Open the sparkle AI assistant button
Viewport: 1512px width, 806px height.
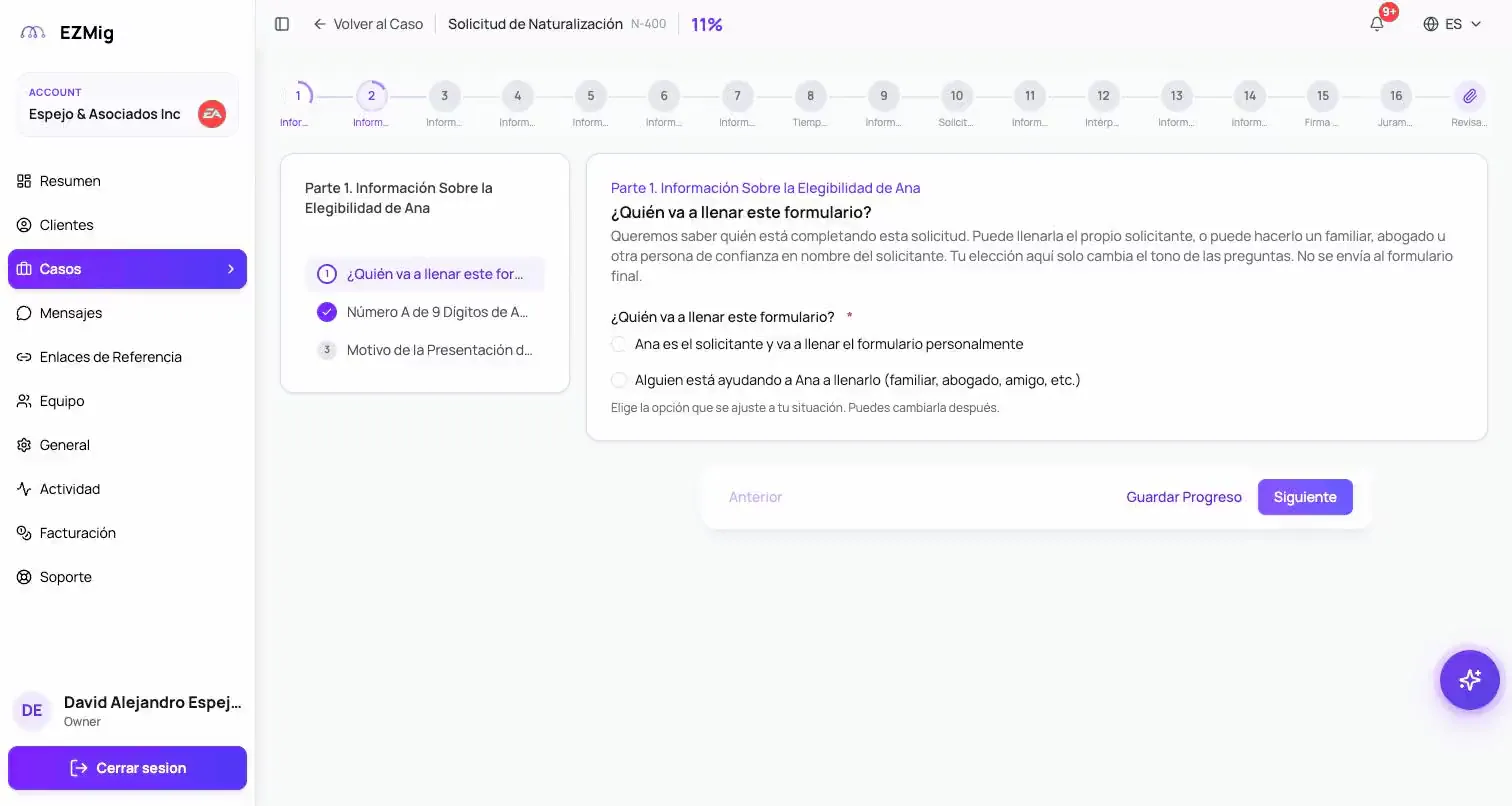tap(1469, 680)
